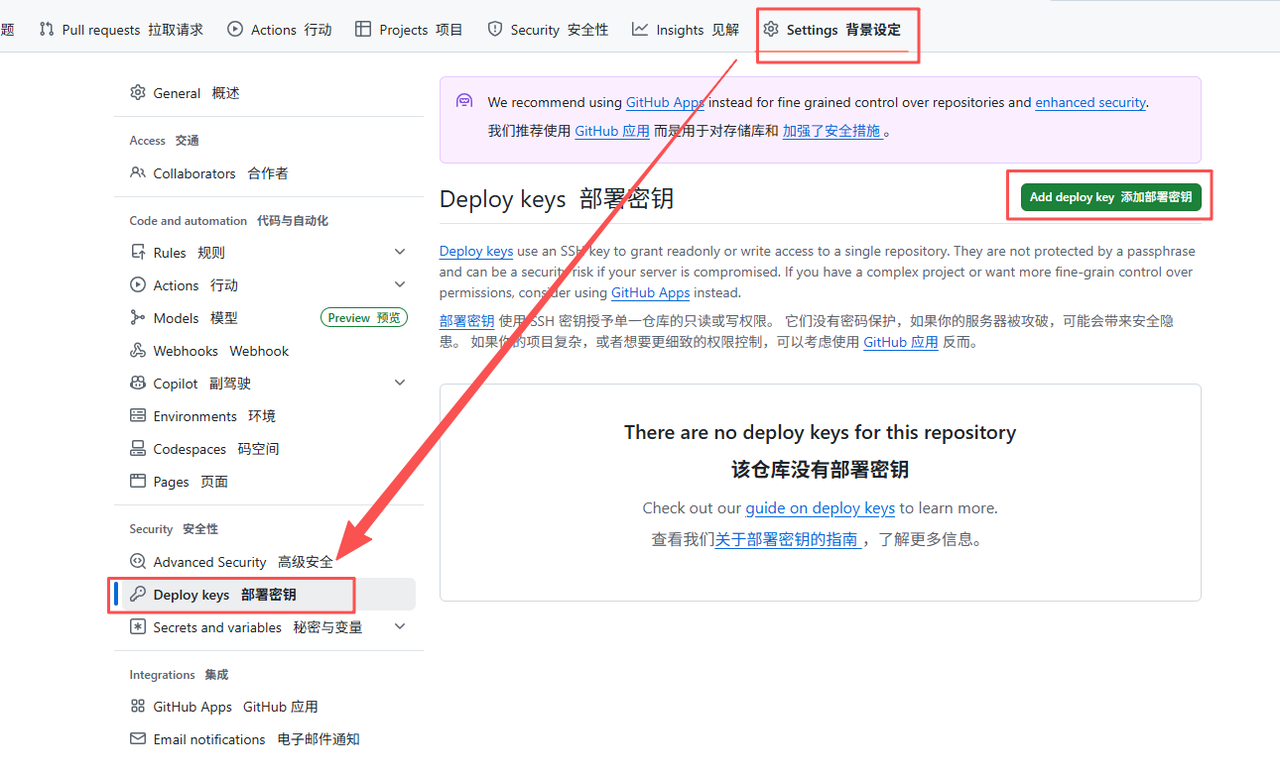
Task: Click the sidebar Actions play icon
Action: (138, 285)
